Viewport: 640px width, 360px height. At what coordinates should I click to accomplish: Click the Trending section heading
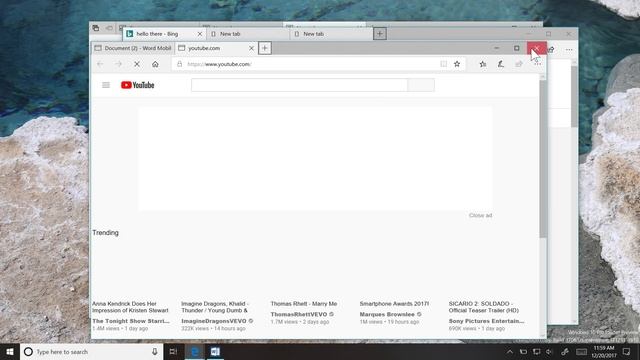(105, 233)
